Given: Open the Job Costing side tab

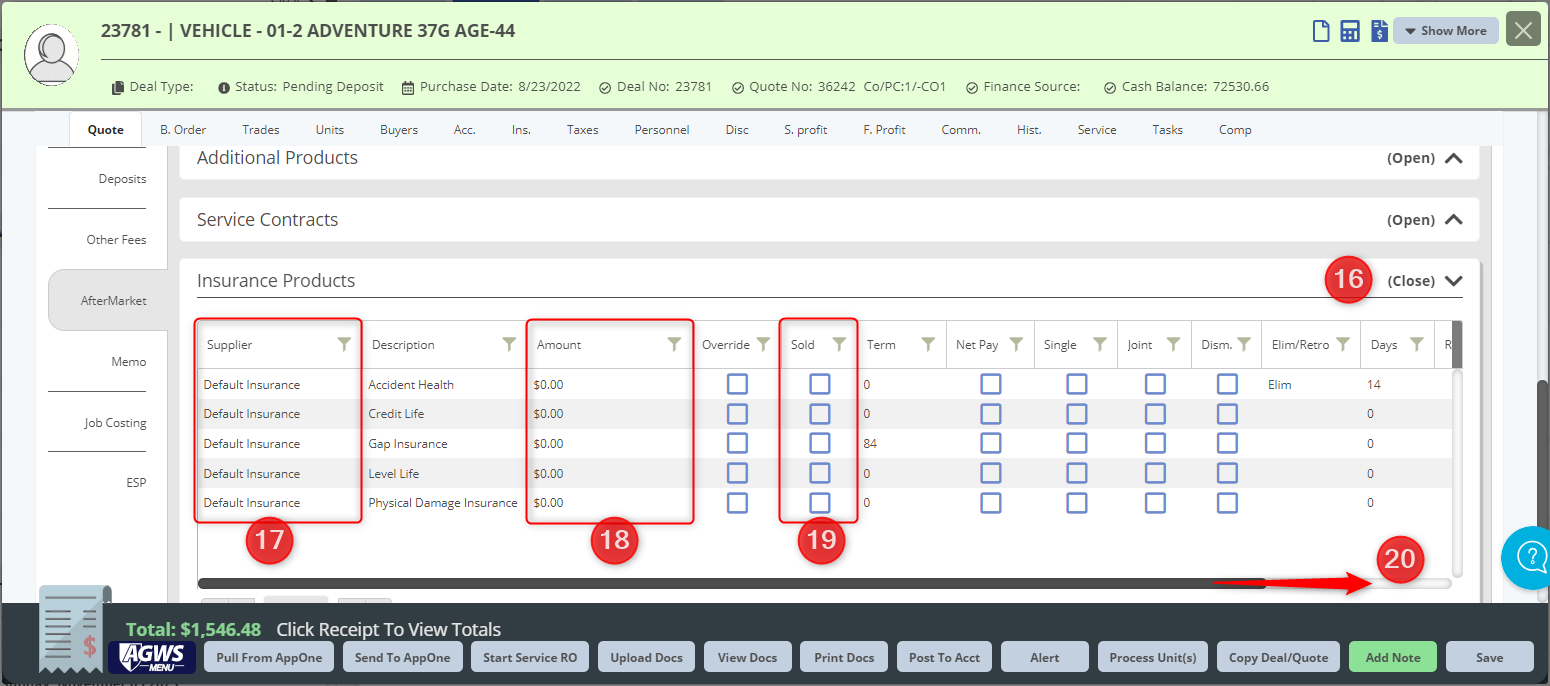Looking at the screenshot, I should click(115, 423).
